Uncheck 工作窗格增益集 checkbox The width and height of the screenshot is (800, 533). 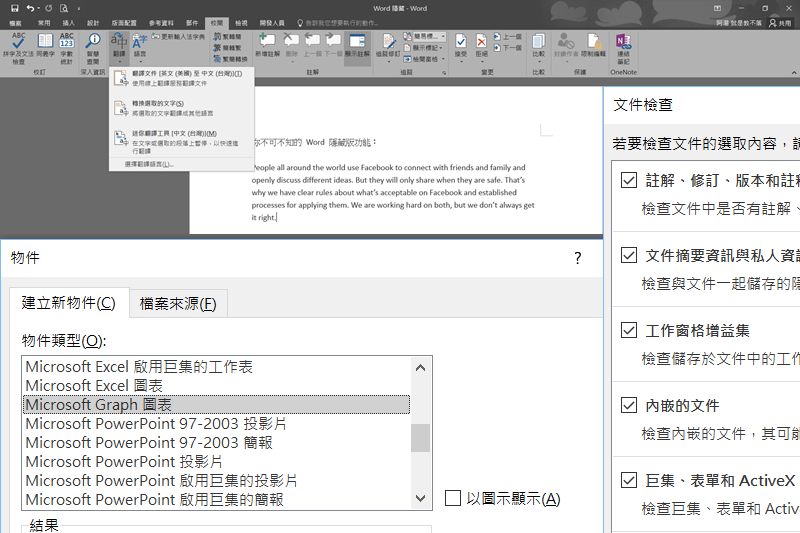[629, 330]
